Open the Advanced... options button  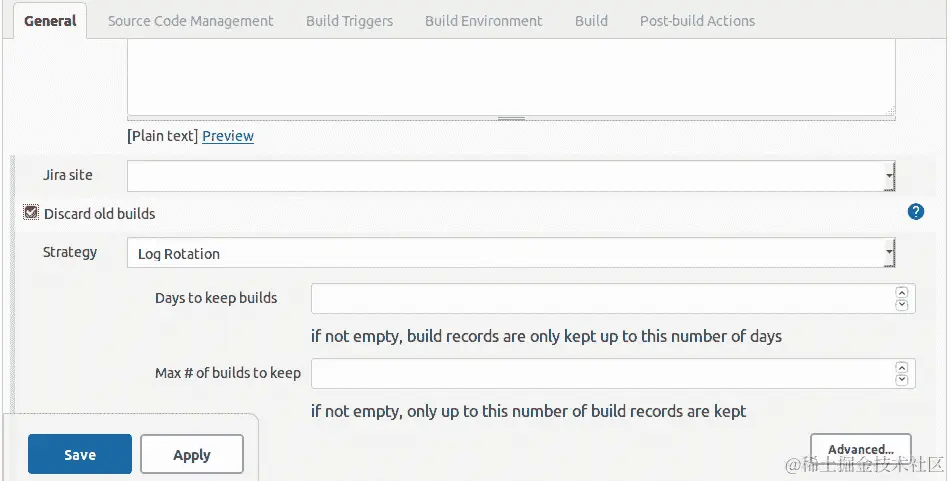861,449
